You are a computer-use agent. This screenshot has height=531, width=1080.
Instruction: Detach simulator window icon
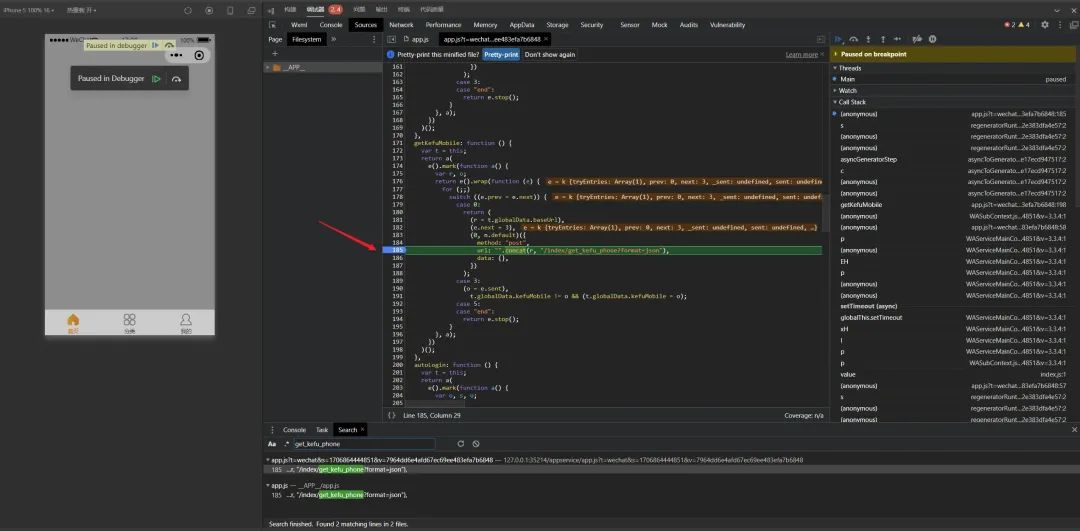[251, 10]
